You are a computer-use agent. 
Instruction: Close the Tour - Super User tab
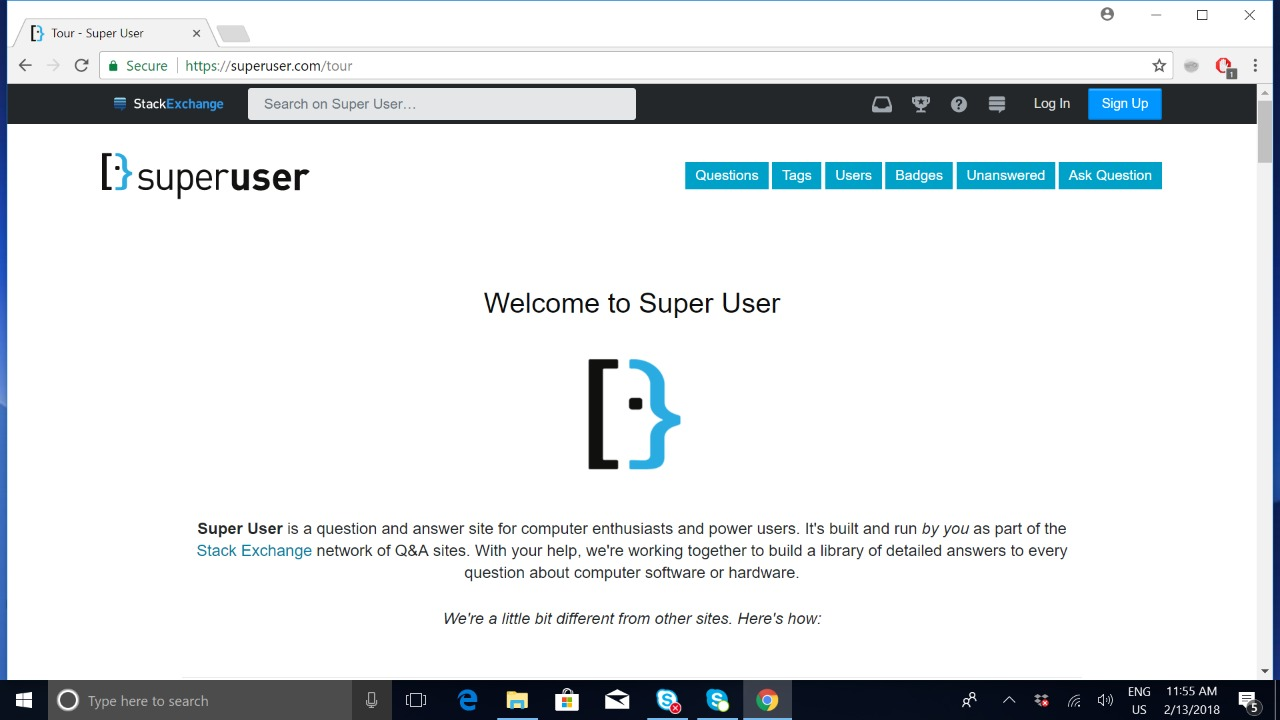[197, 33]
